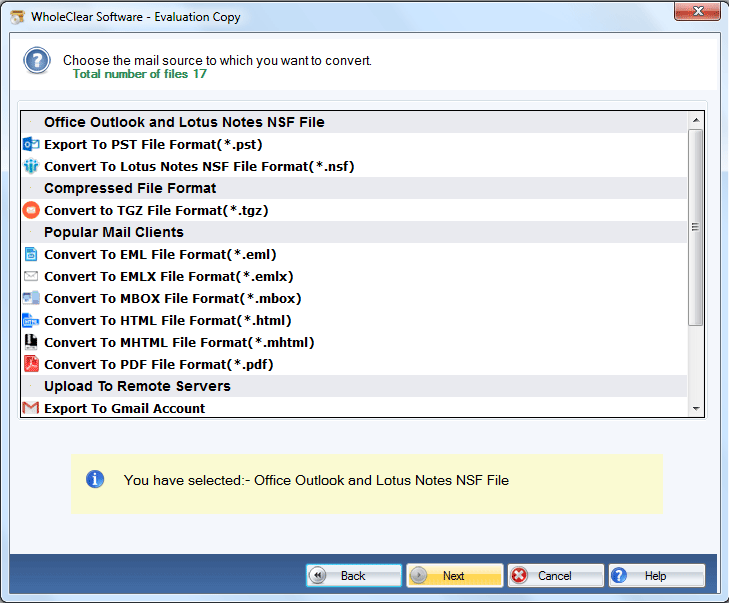The height and width of the screenshot is (603, 729).
Task: Click the Lotus Notes icon beside NSF format
Action: tap(31, 166)
